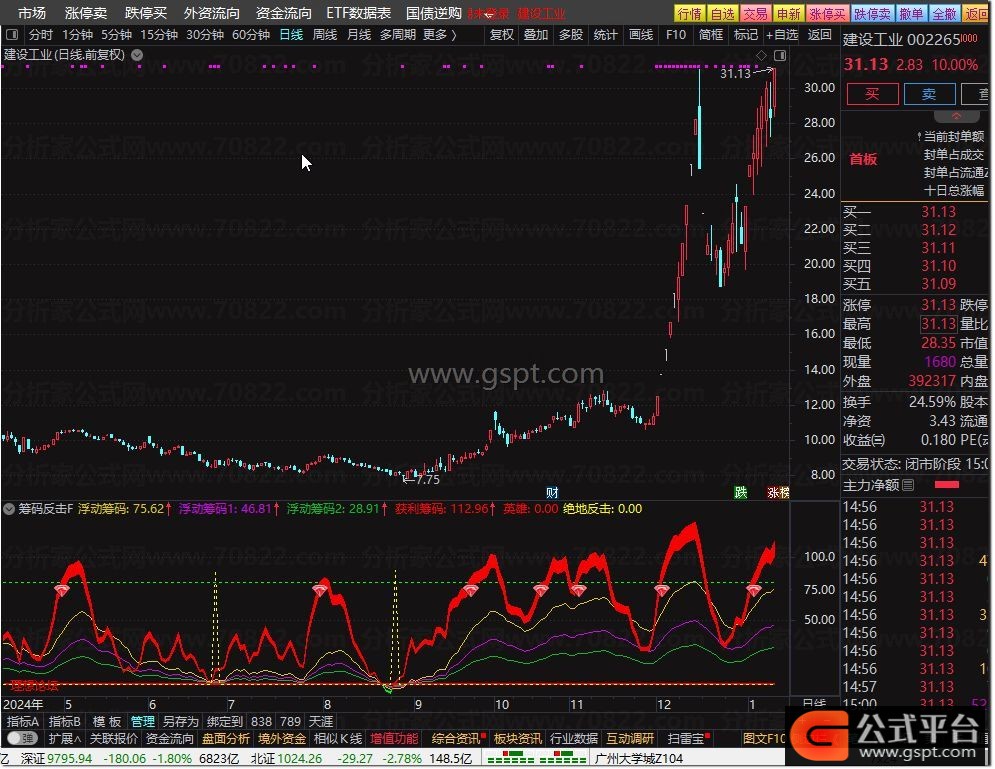Toggle the side panel icon at chart top-right
This screenshot has width=995, height=769.
pyautogui.click(x=780, y=56)
